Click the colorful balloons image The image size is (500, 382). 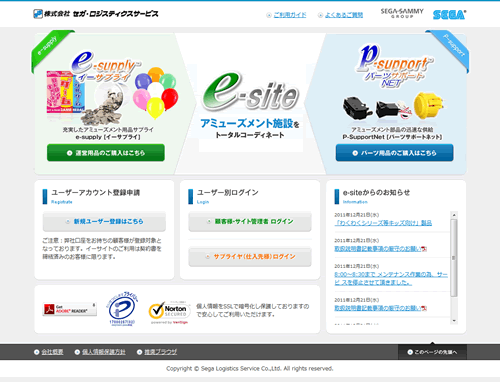(x=155, y=92)
